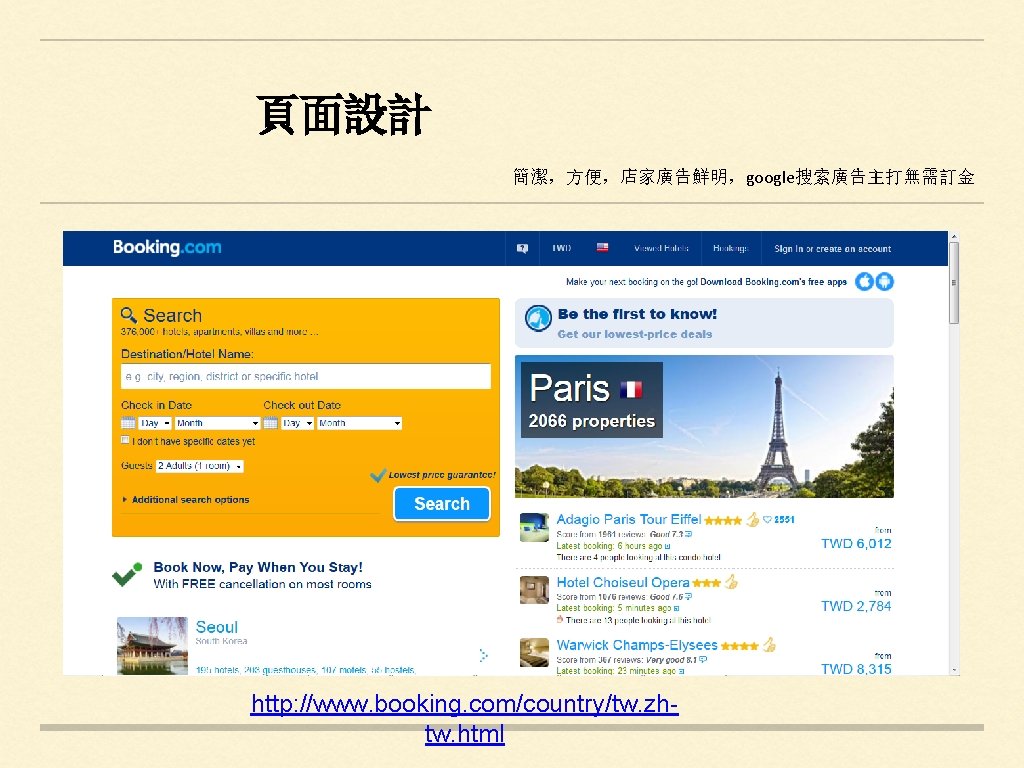Click price TWD 6,012
This screenshot has width=1024, height=768.
coord(856,543)
